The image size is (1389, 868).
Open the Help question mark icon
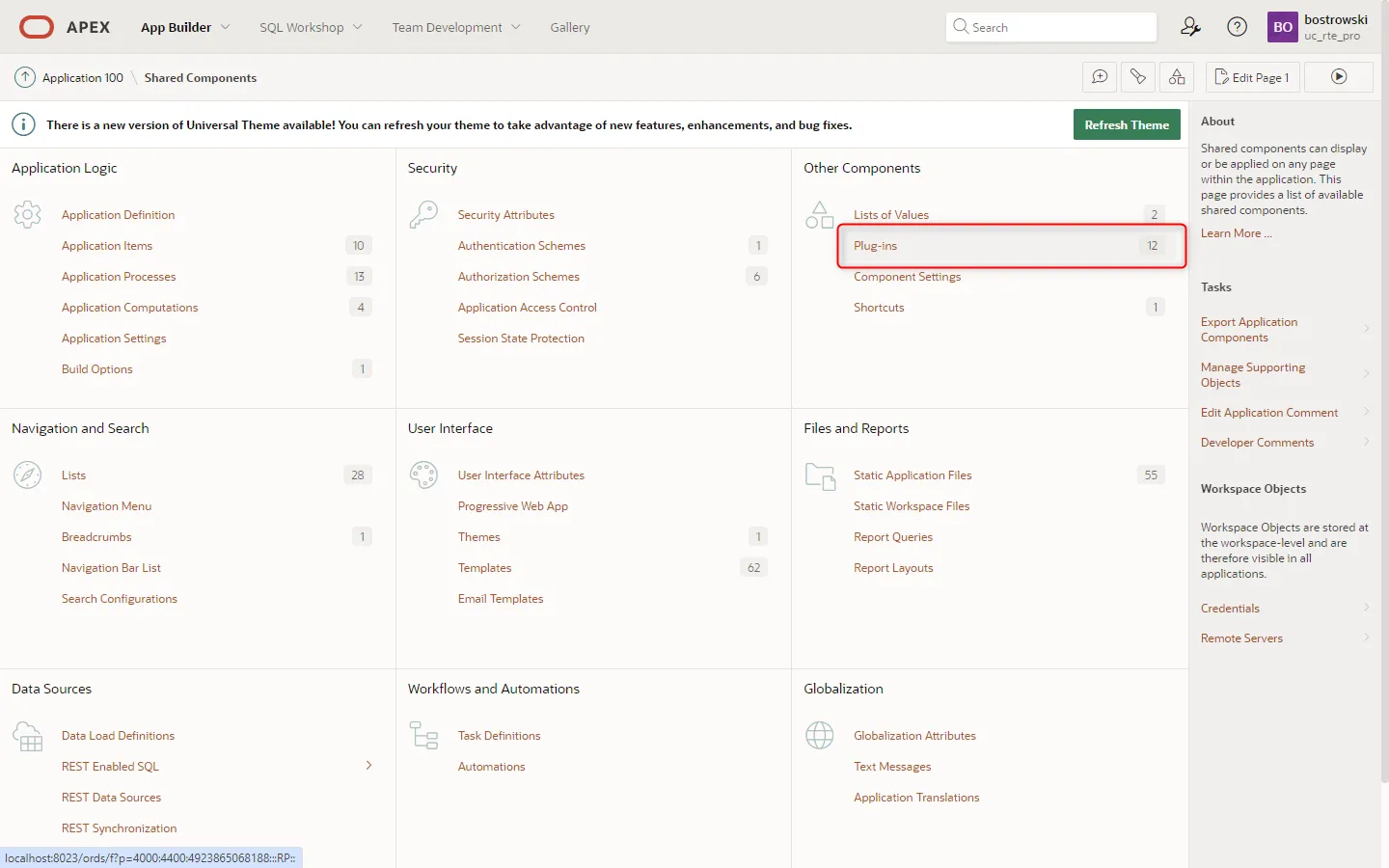(1237, 27)
